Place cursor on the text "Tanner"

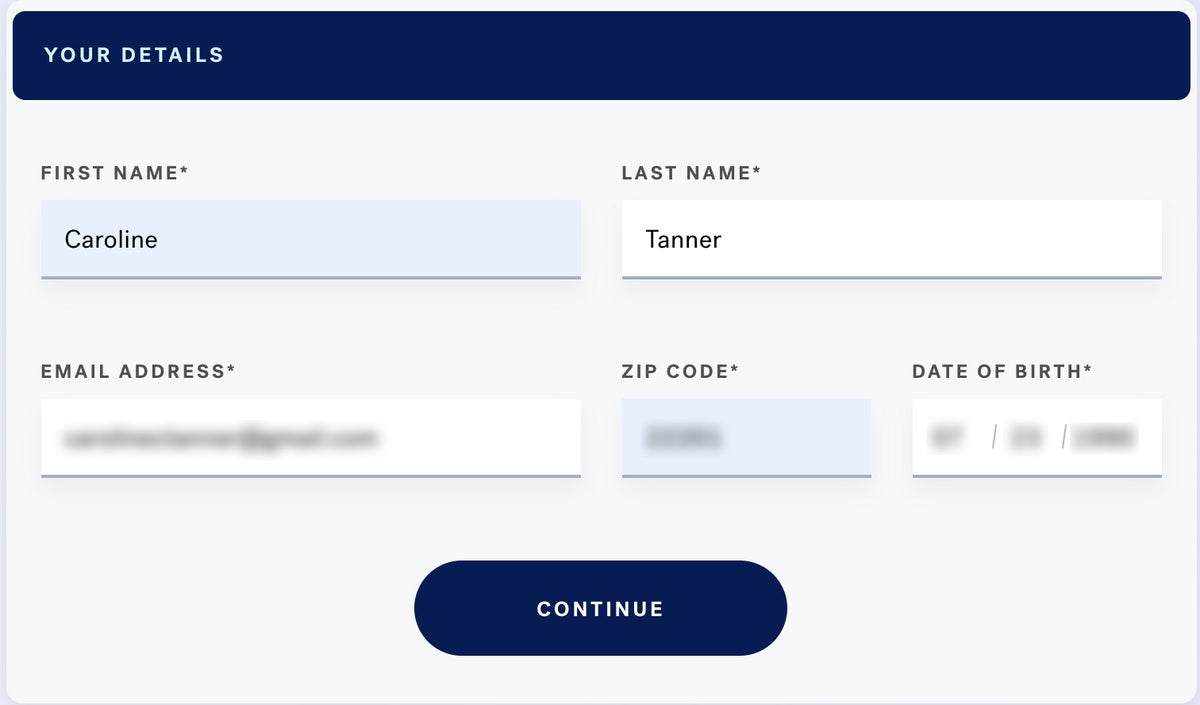point(683,239)
